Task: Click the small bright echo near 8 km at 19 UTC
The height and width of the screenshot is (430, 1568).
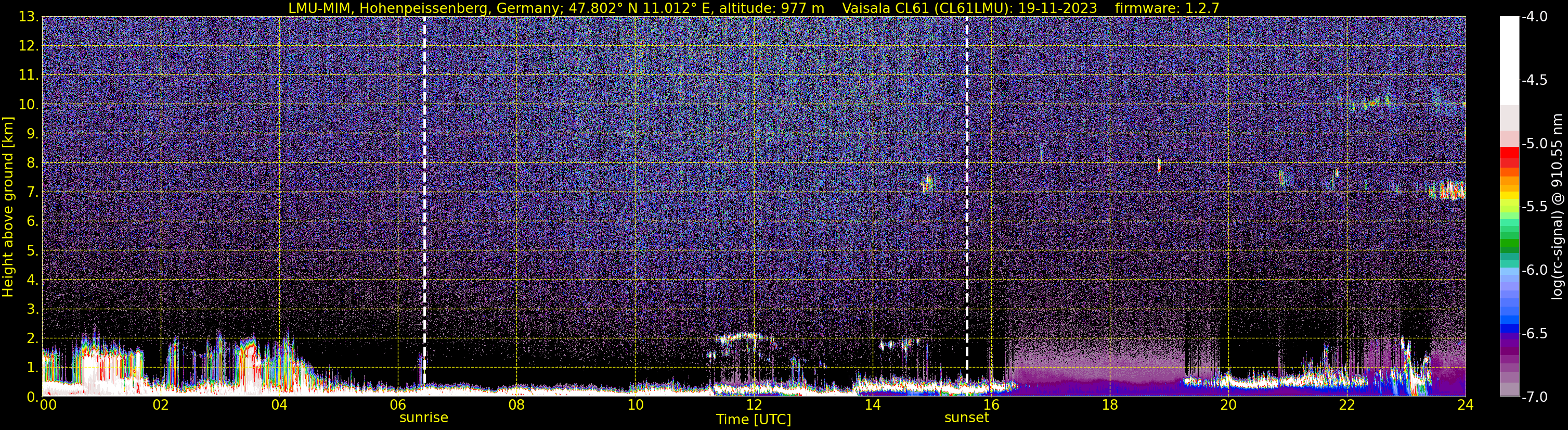Action: point(1159,165)
